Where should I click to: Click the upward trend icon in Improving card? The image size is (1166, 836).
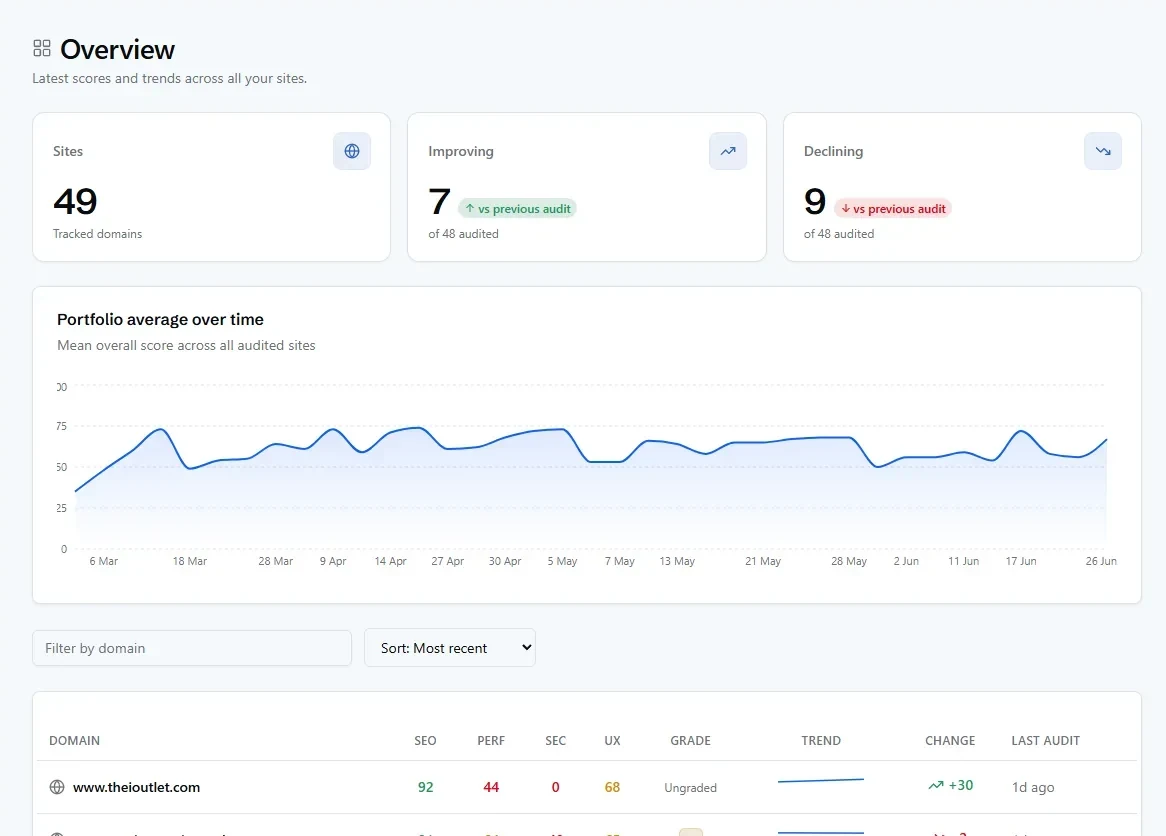pyautogui.click(x=728, y=151)
